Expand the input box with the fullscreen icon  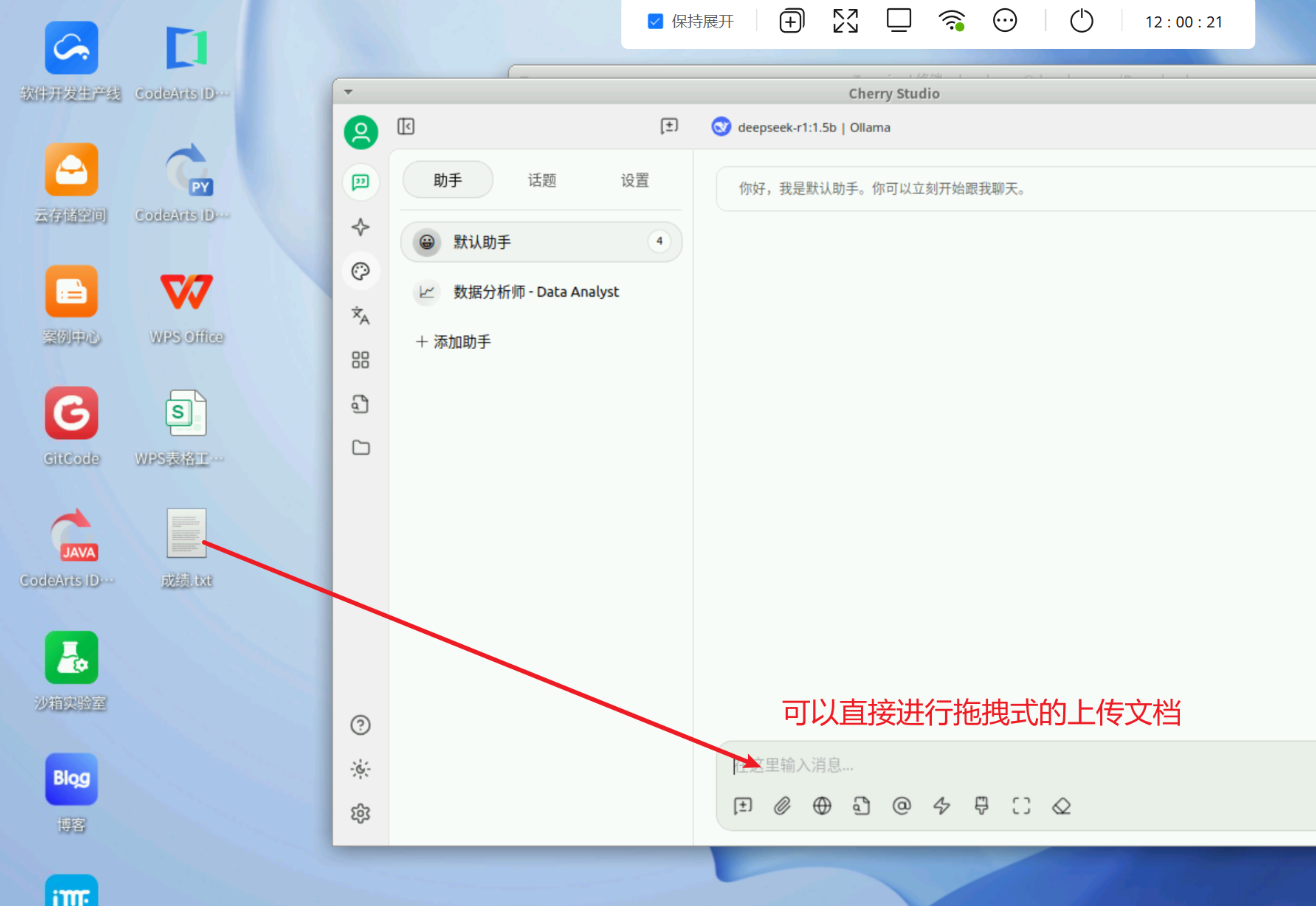[1021, 806]
